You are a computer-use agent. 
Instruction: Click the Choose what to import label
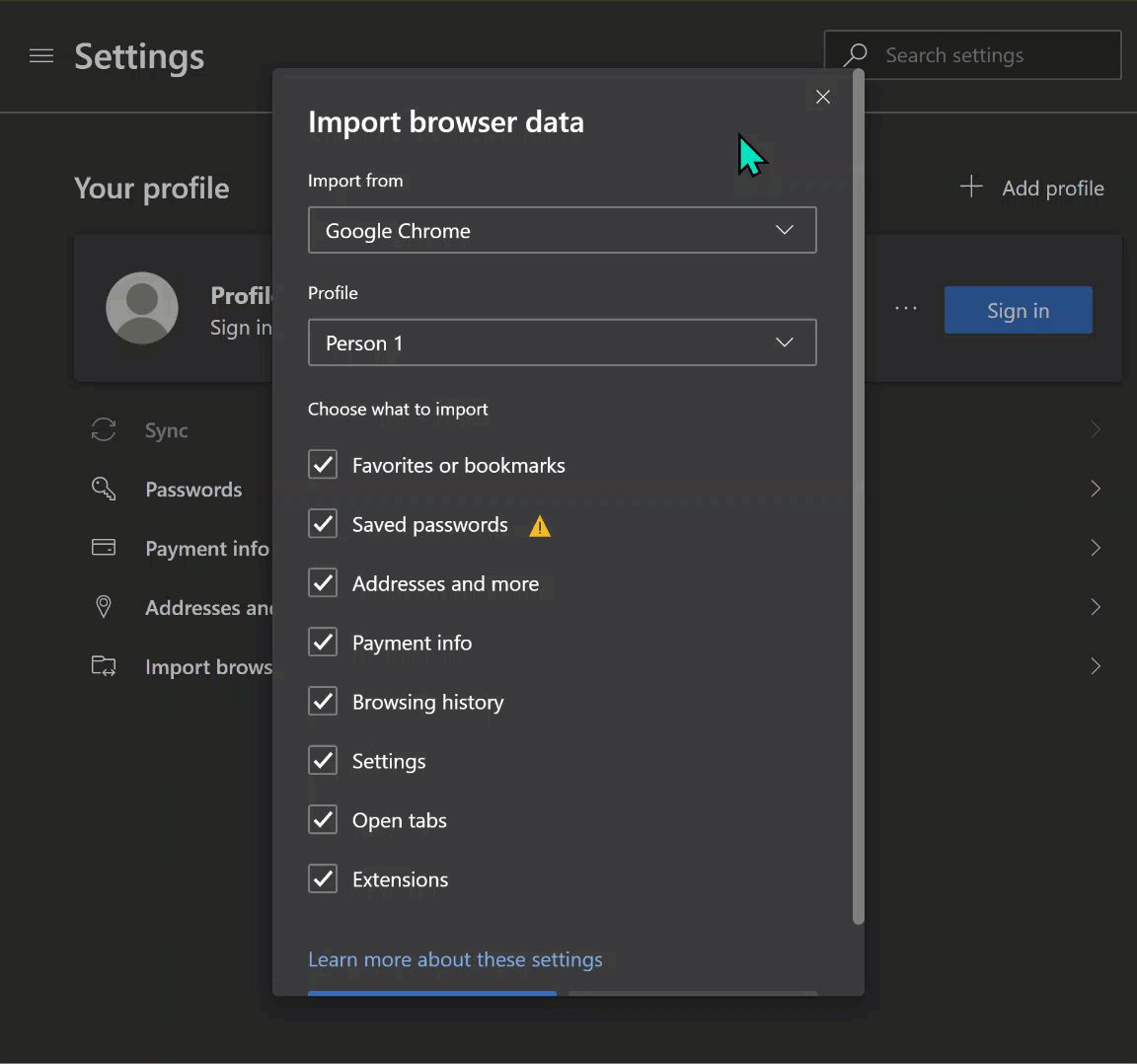pyautogui.click(x=398, y=409)
